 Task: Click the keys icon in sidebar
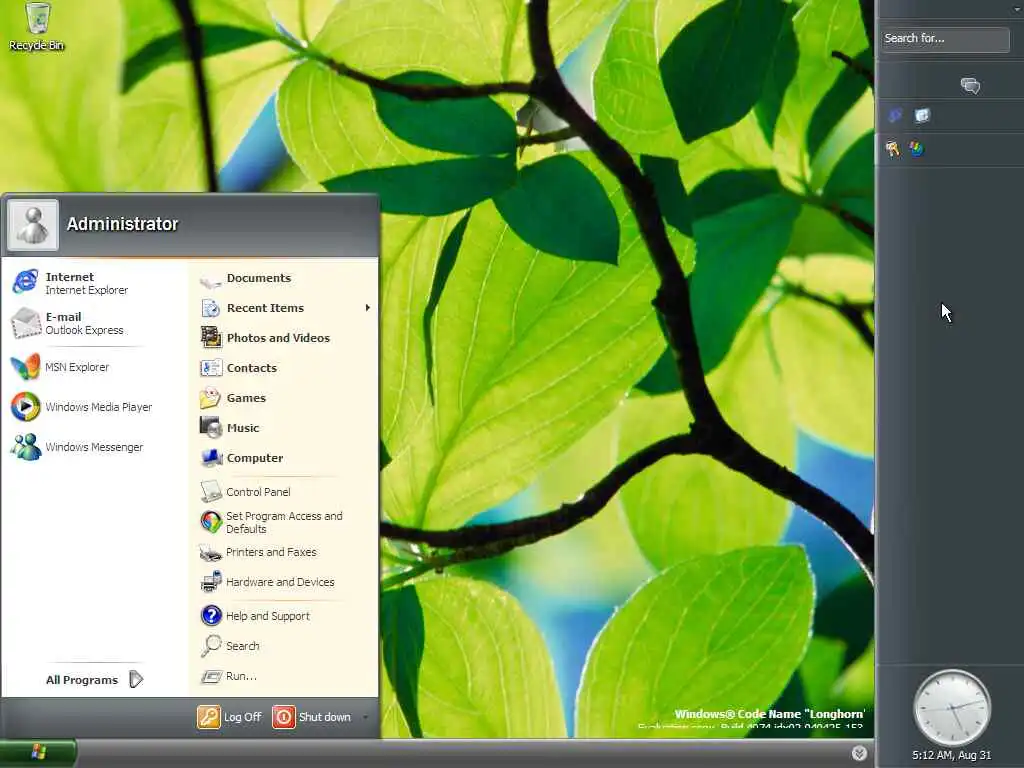[893, 149]
